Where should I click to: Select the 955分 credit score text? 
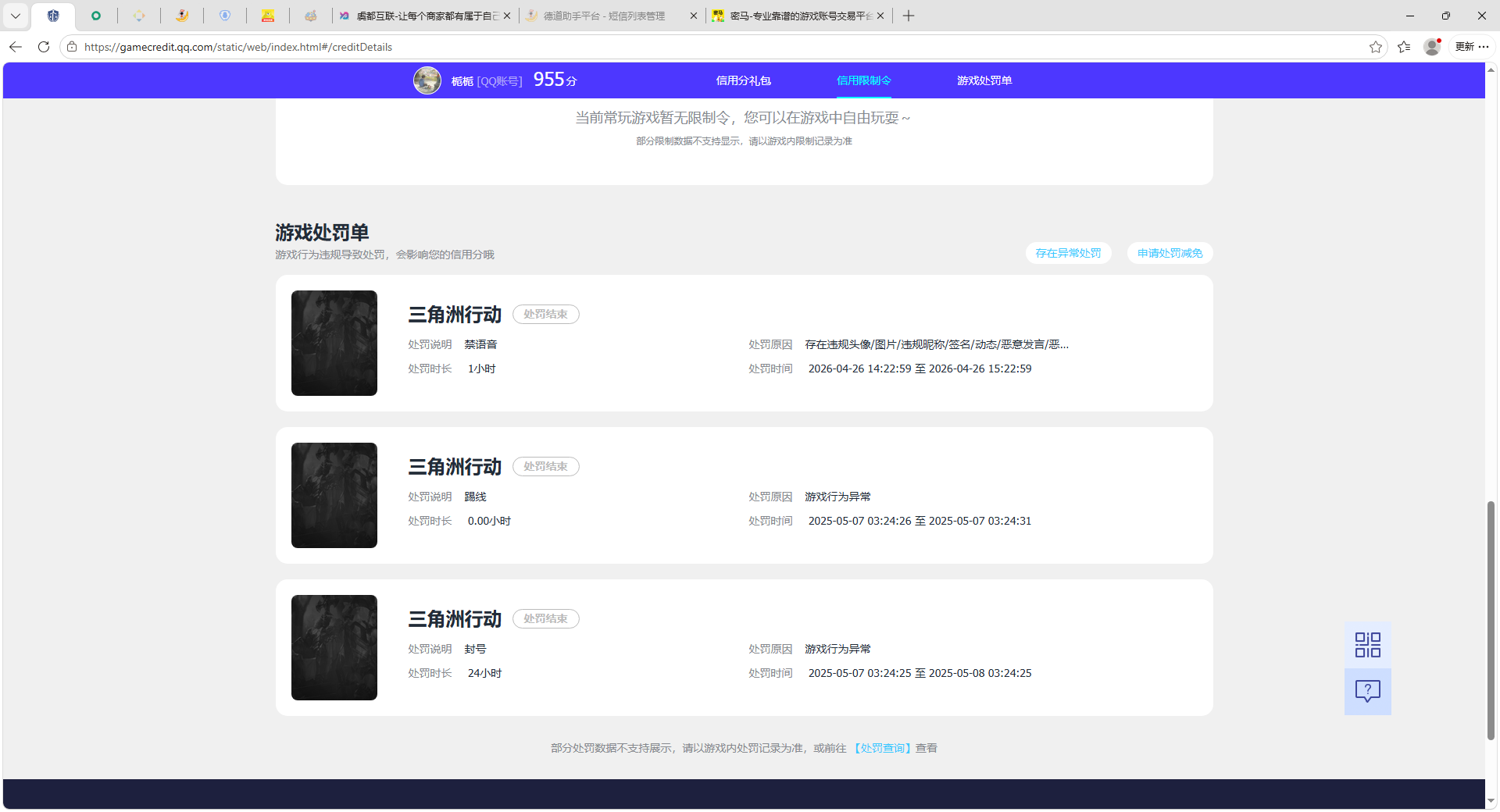coord(555,80)
